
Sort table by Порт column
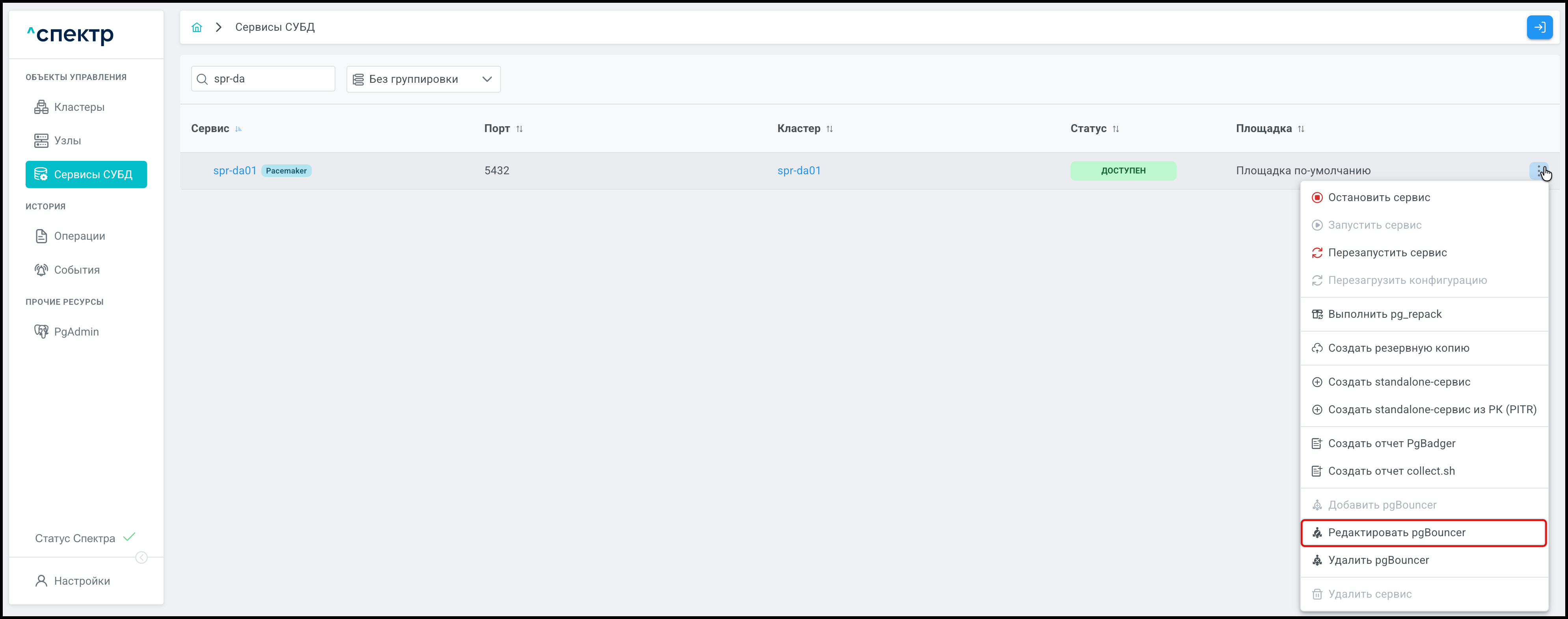(x=519, y=129)
